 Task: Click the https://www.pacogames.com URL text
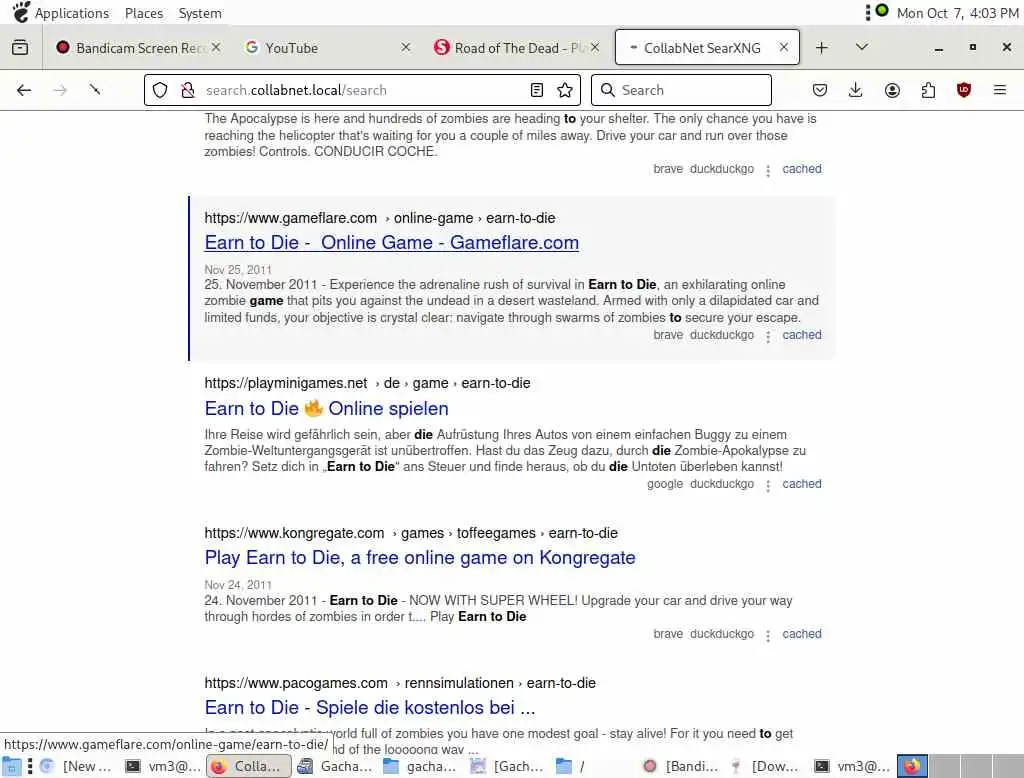(296, 683)
